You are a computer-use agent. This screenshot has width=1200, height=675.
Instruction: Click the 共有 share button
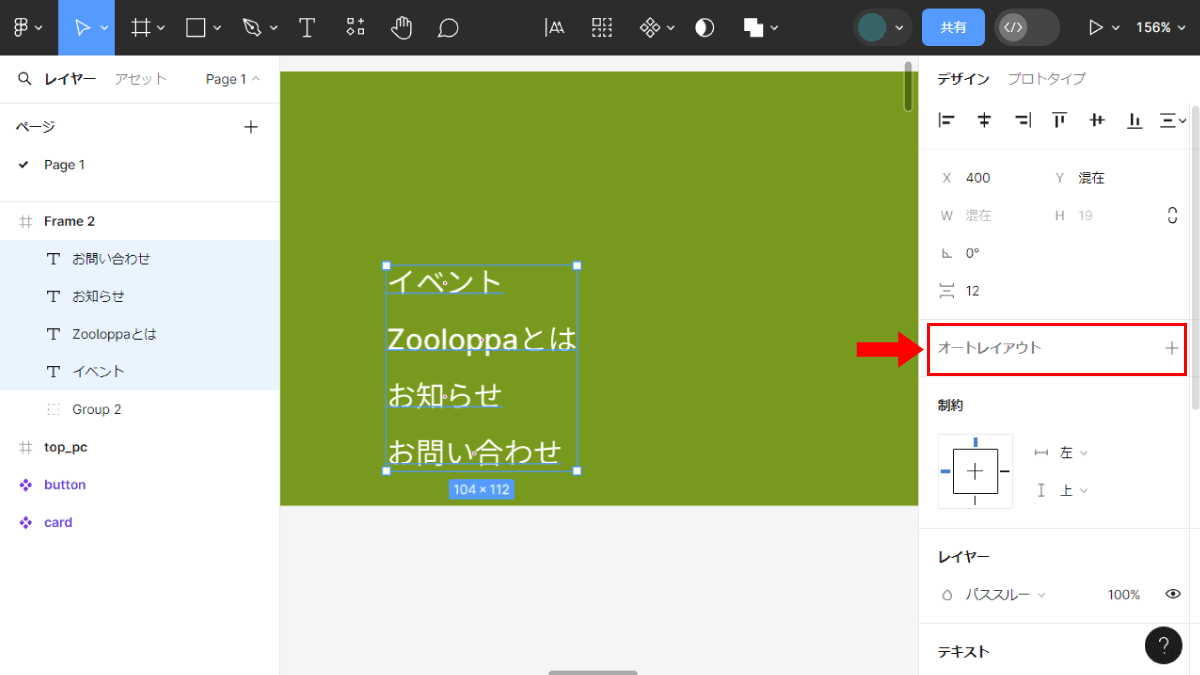click(x=953, y=27)
